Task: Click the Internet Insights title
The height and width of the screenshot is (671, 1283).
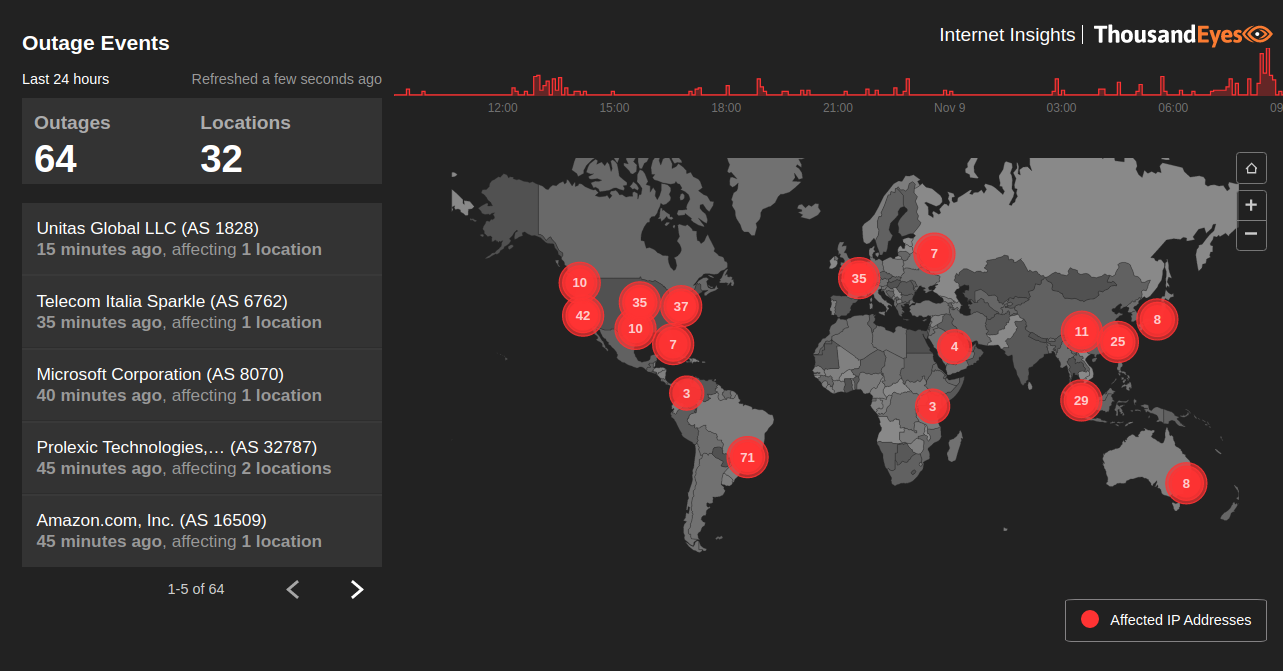Action: pos(1007,35)
